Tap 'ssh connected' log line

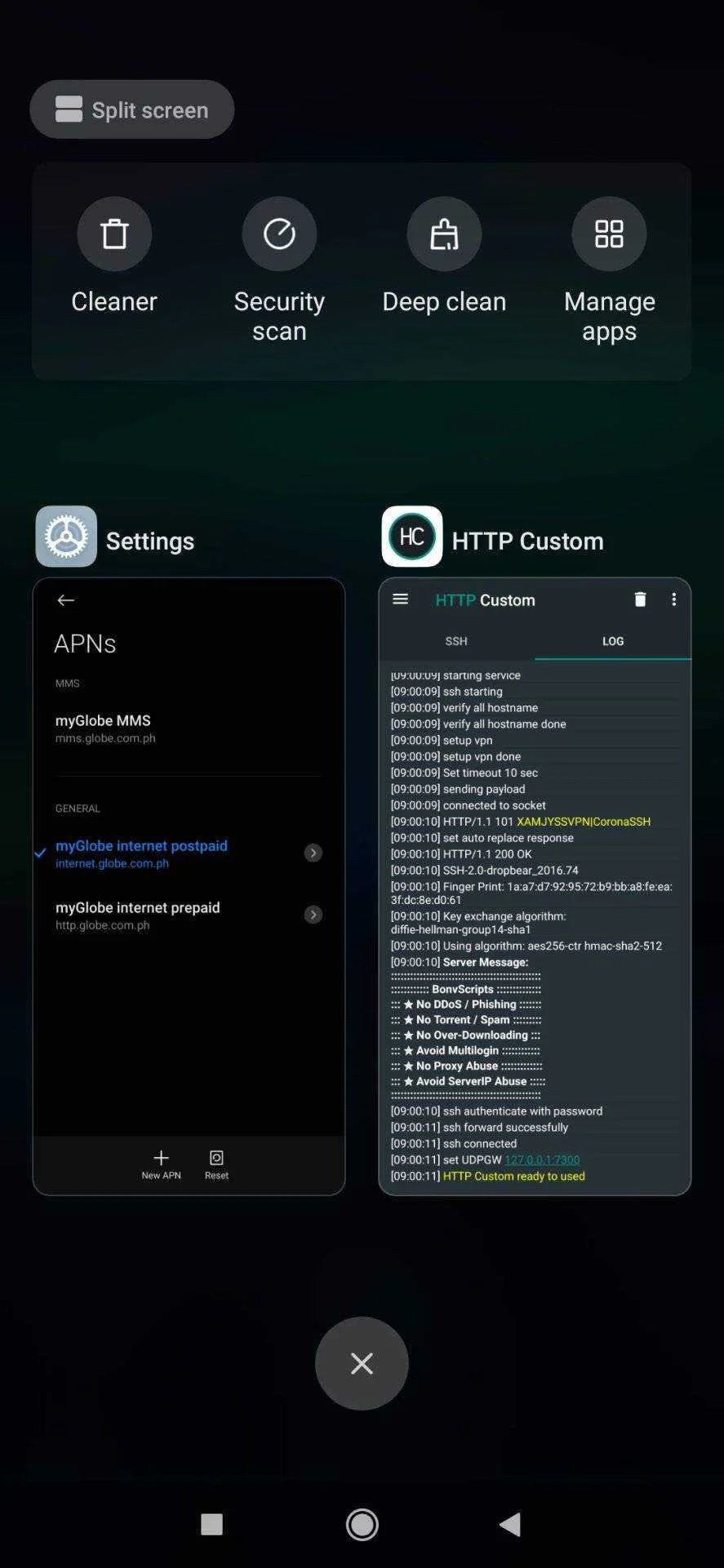[453, 1143]
